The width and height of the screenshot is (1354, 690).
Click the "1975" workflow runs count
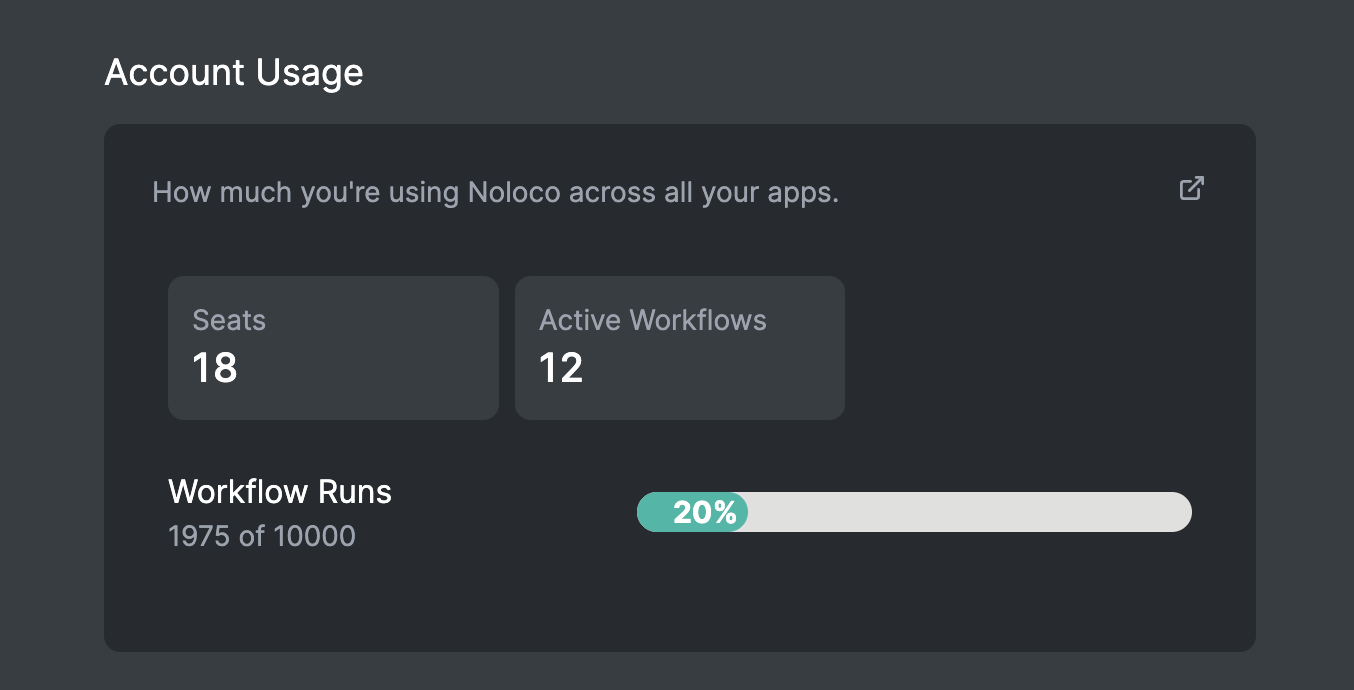pos(201,536)
